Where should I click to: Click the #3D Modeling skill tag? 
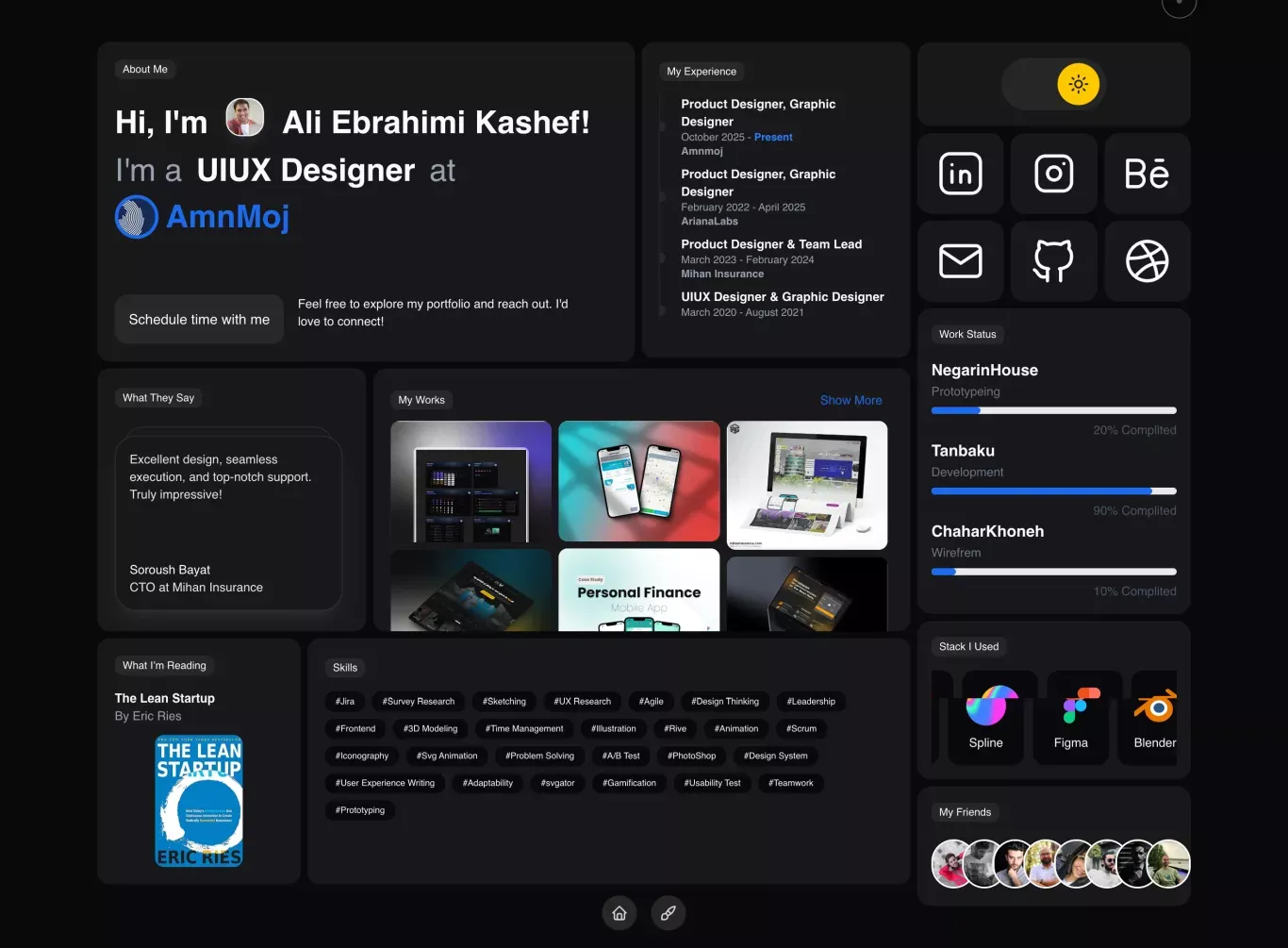(x=430, y=729)
